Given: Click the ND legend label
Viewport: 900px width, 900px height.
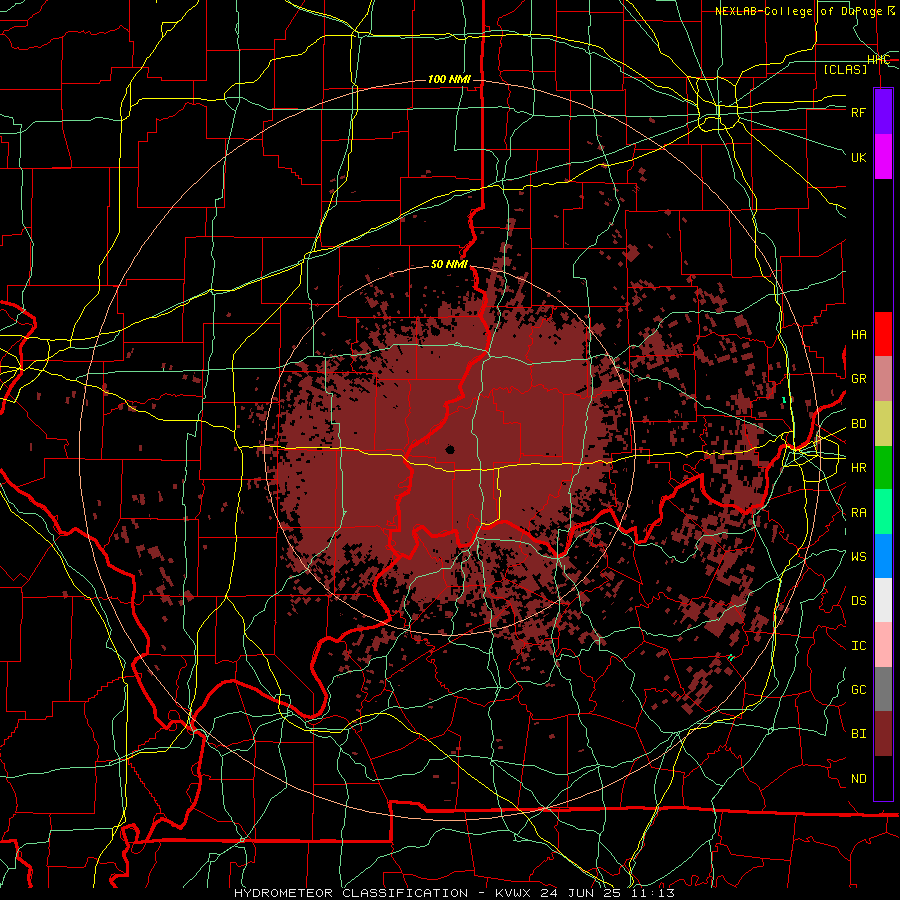Looking at the screenshot, I should tap(859, 779).
